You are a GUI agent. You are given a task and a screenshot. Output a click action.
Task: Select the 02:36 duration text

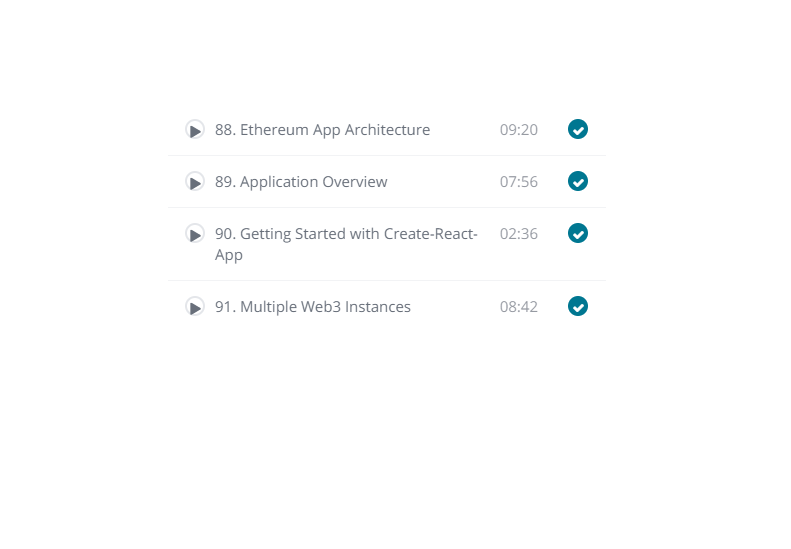coord(519,234)
